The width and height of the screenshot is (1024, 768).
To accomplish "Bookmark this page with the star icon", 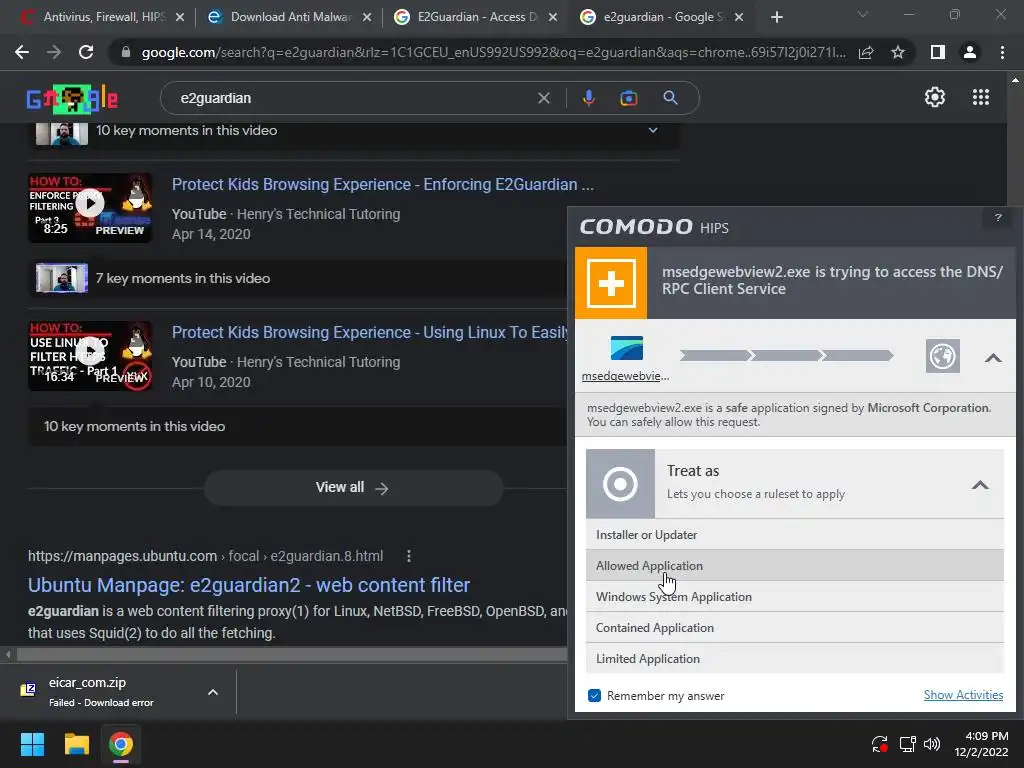I will click(x=898, y=52).
